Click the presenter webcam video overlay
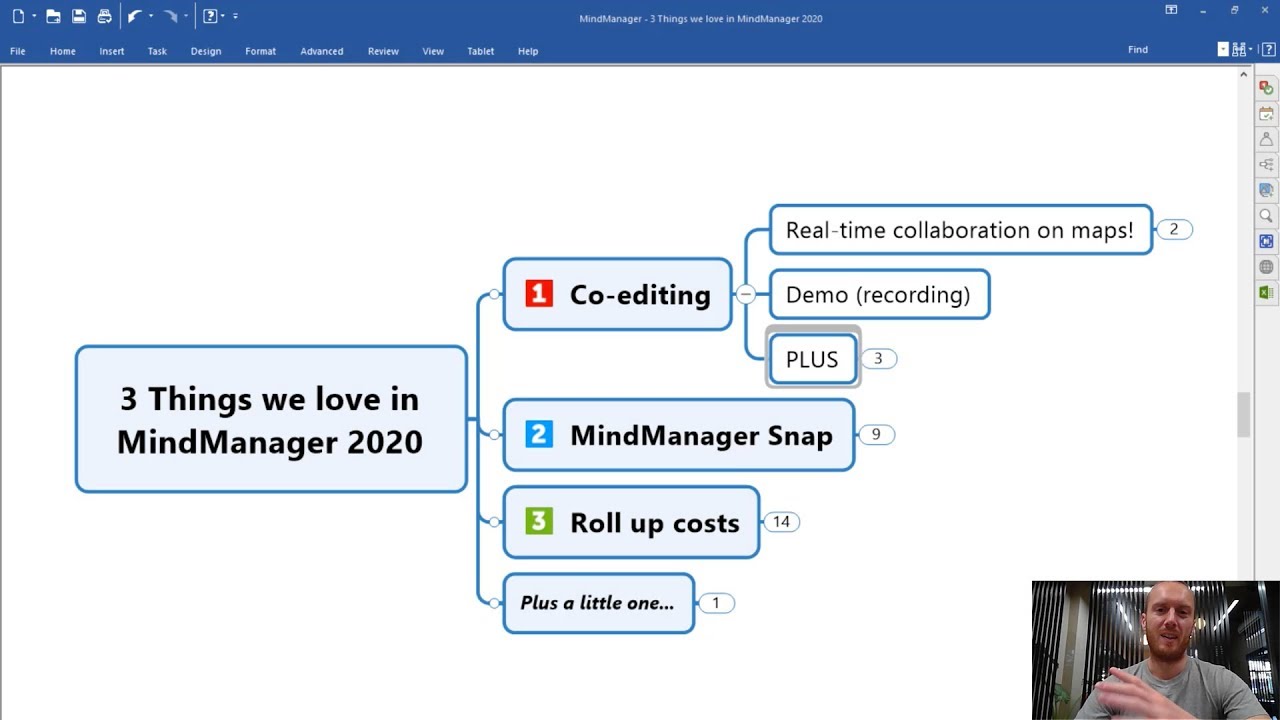This screenshot has height=720, width=1280. tap(1156, 650)
